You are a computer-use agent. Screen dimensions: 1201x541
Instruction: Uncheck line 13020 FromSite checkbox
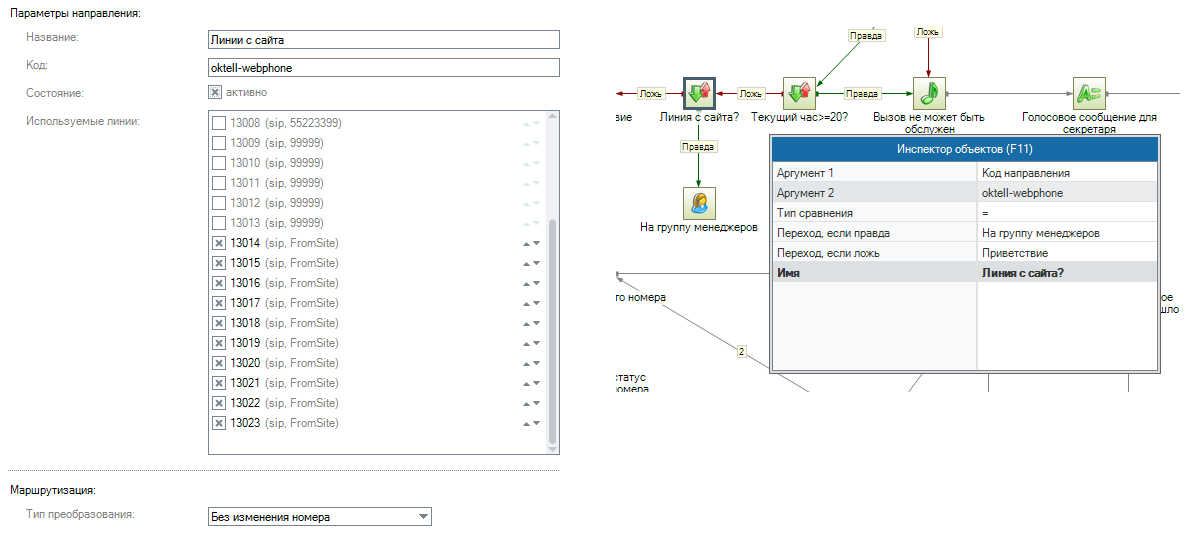[x=219, y=363]
